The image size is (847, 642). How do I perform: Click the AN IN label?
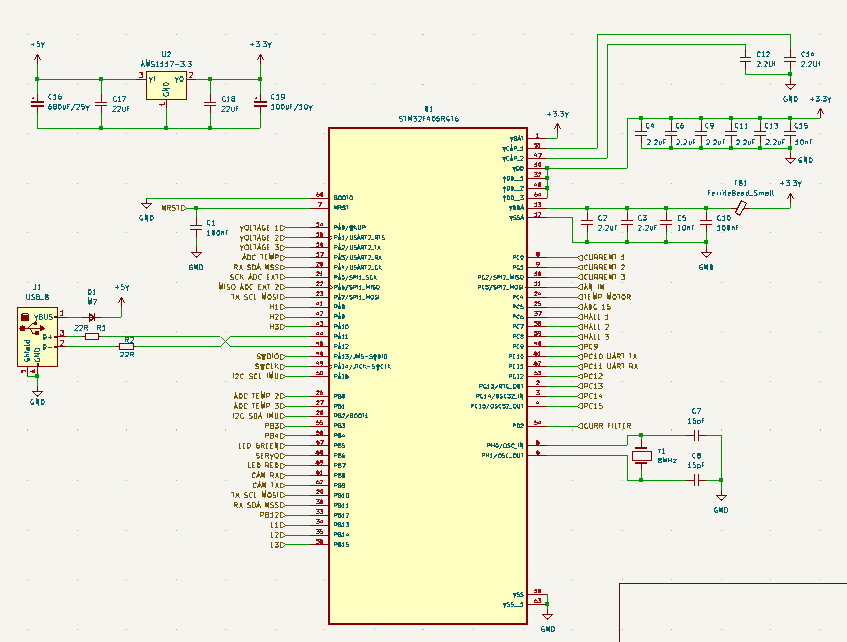(591, 287)
